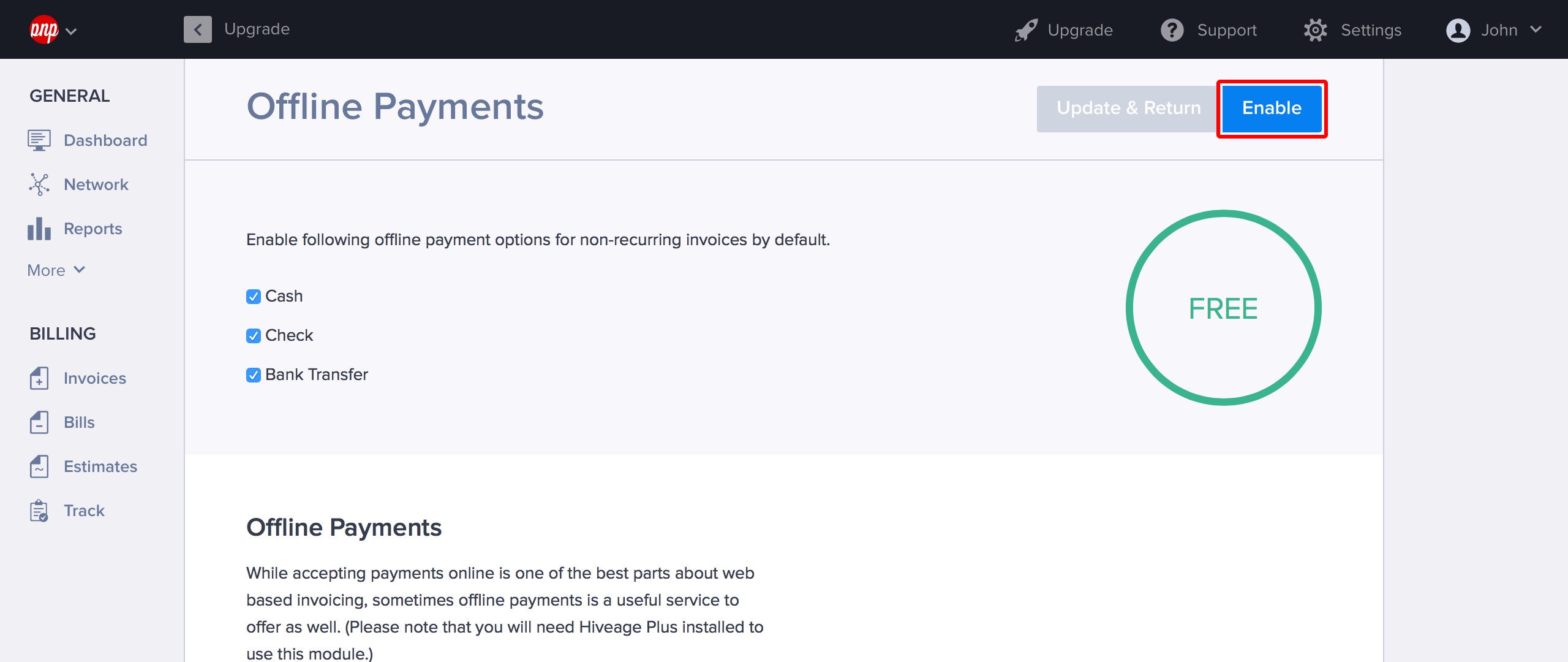The image size is (1568, 662).
Task: Click the Bills document icon
Action: pos(39,422)
